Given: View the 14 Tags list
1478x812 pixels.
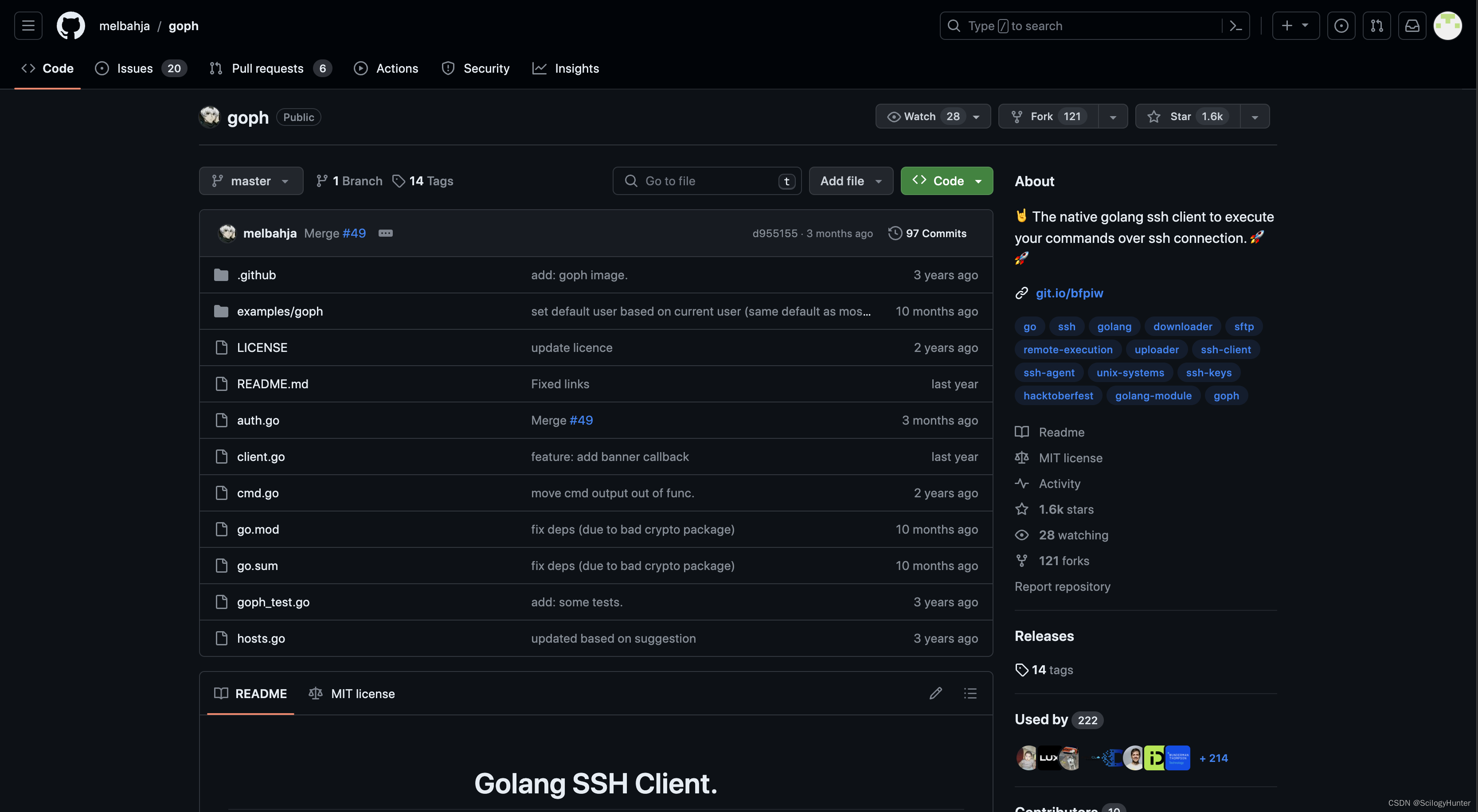Looking at the screenshot, I should (423, 181).
